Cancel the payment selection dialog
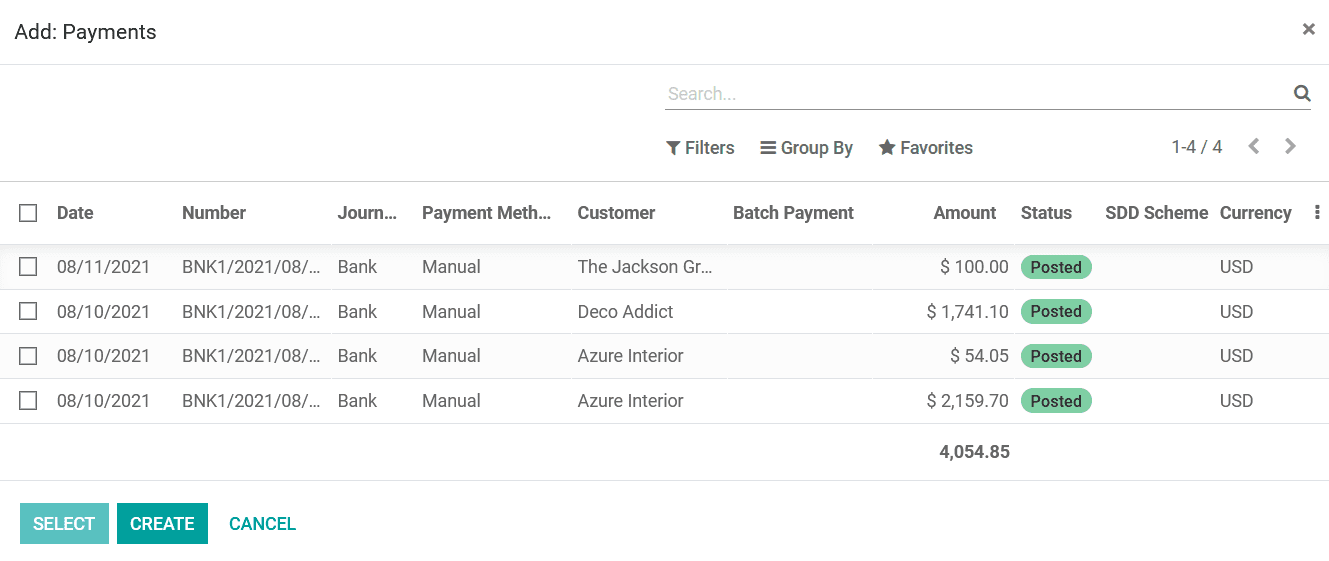Screen dimensions: 1329x561 pyautogui.click(x=262, y=524)
